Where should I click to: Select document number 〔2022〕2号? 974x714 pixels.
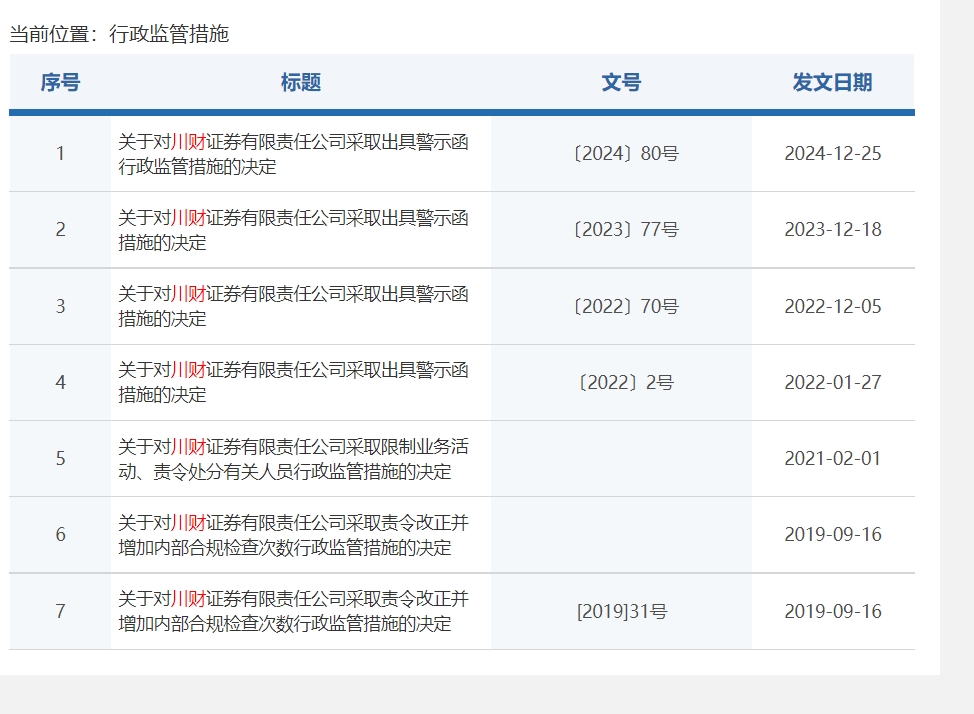tap(626, 382)
